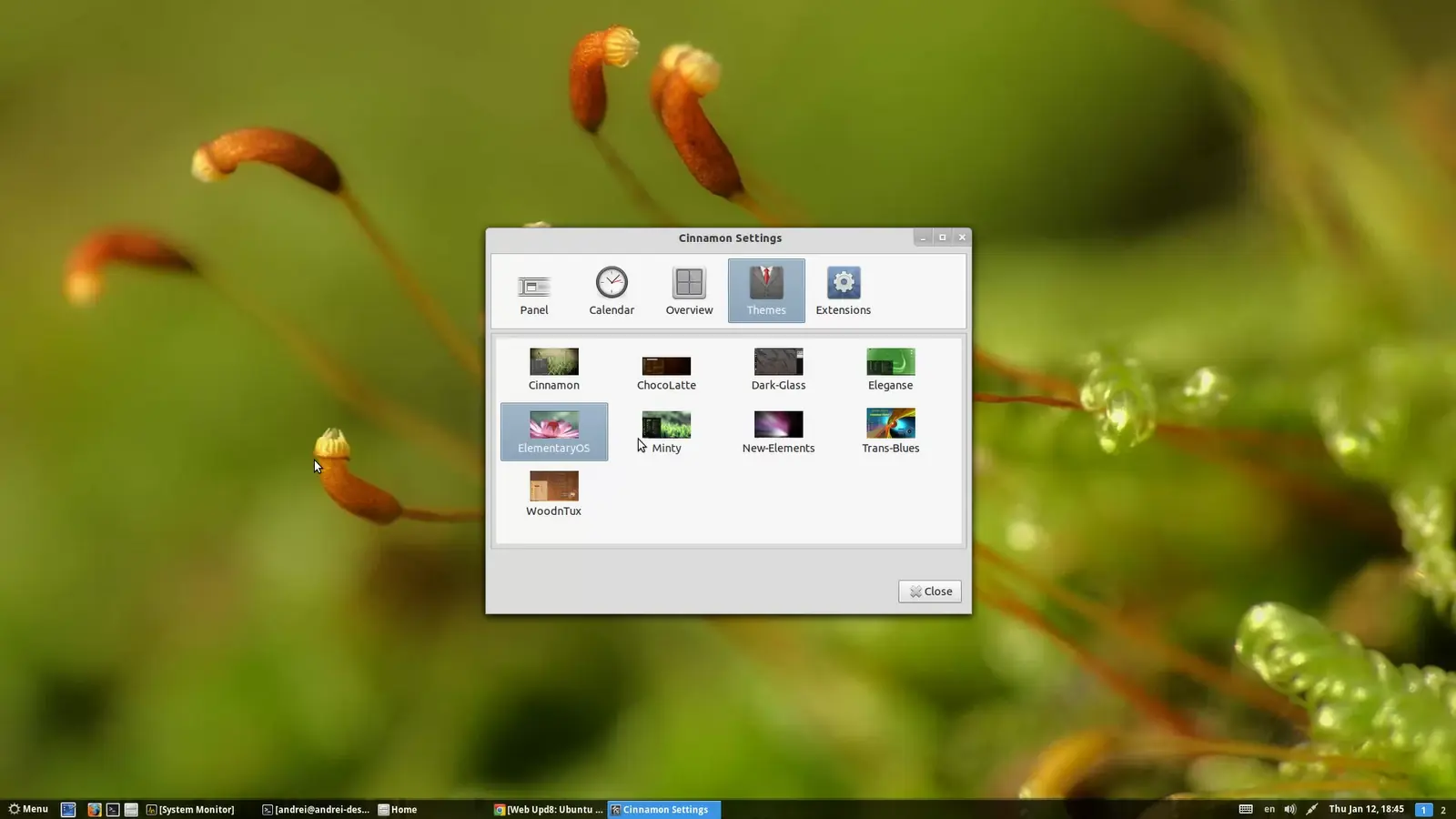Screen dimensions: 1456x819
Task: Pick the Trans-Blues theme
Action: (891, 432)
